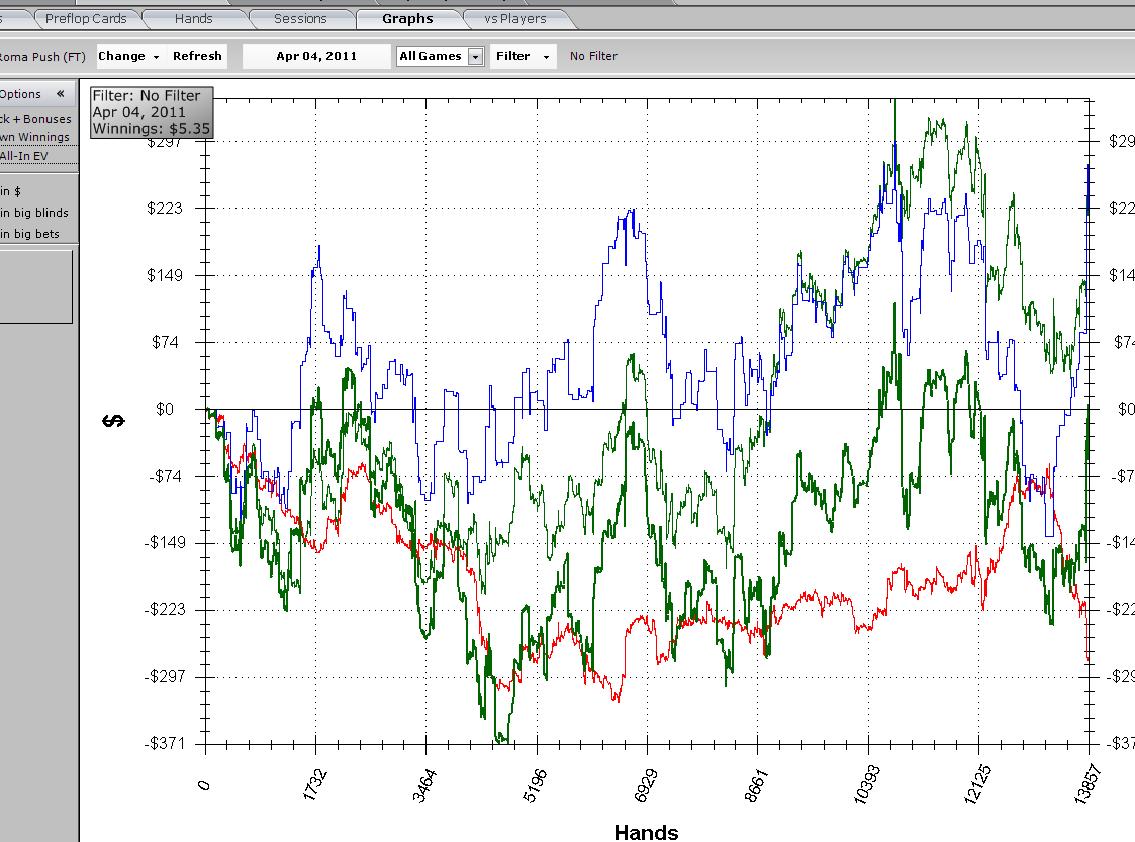Click the Apr 04, 2011 date field
The image size is (1135, 842).
pos(316,56)
